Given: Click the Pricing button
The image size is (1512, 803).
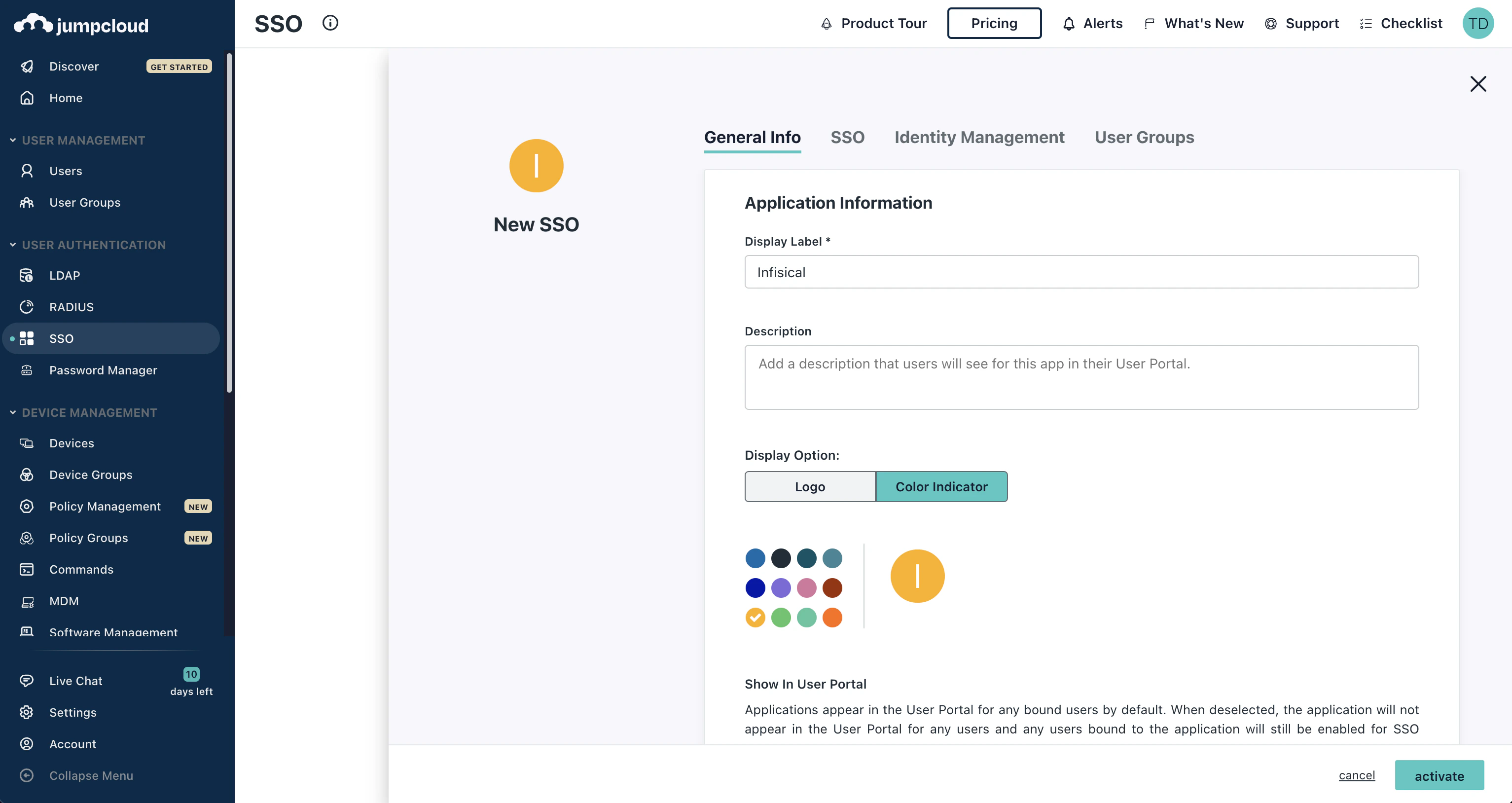Looking at the screenshot, I should pos(994,24).
